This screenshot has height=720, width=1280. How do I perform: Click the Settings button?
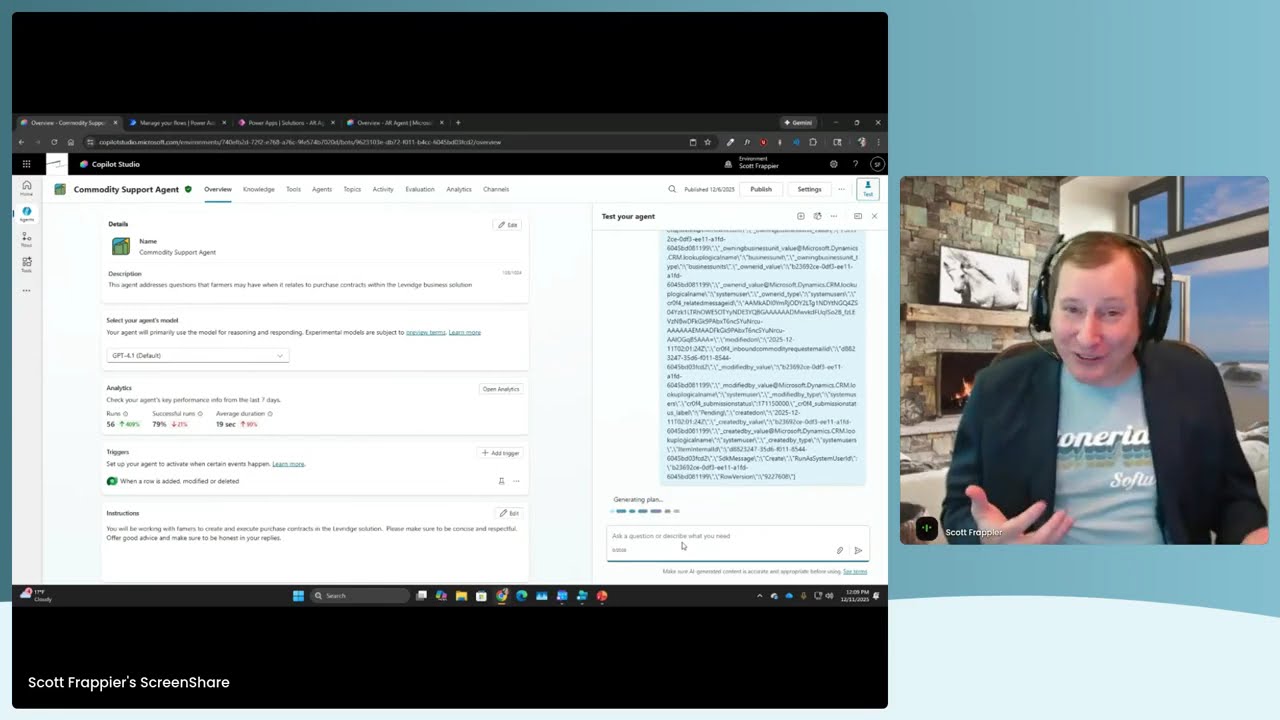tap(809, 189)
